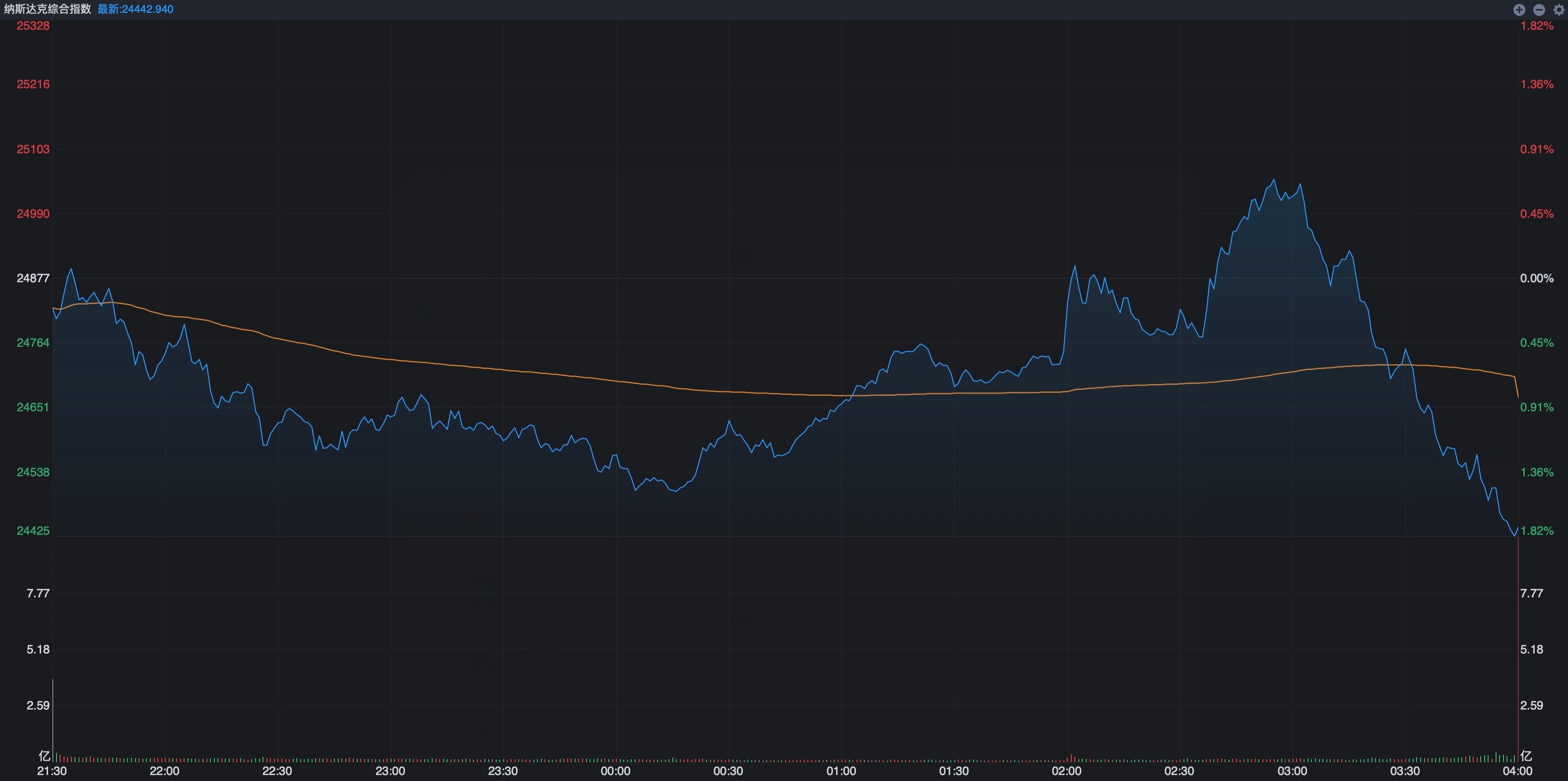This screenshot has width=1568, height=781.
Task: Click the green 0.91% percentage label
Action: click(x=1537, y=407)
